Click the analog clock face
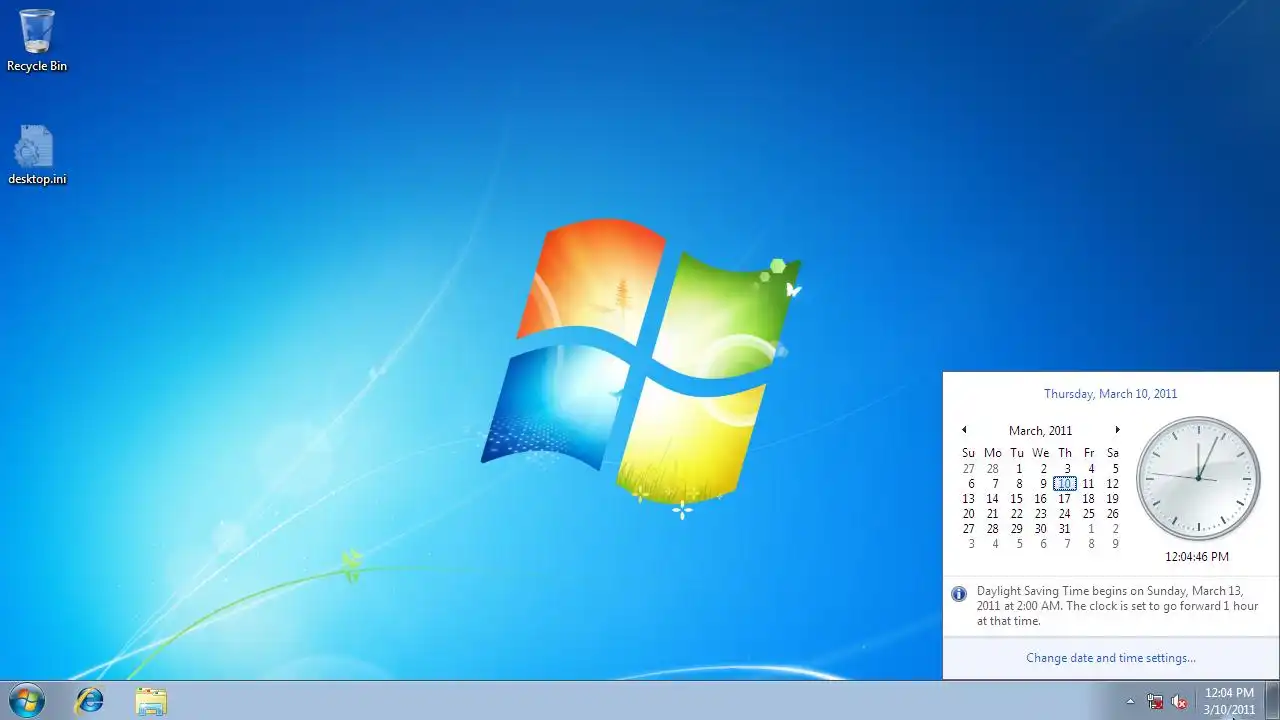The height and width of the screenshot is (720, 1280). (x=1198, y=478)
